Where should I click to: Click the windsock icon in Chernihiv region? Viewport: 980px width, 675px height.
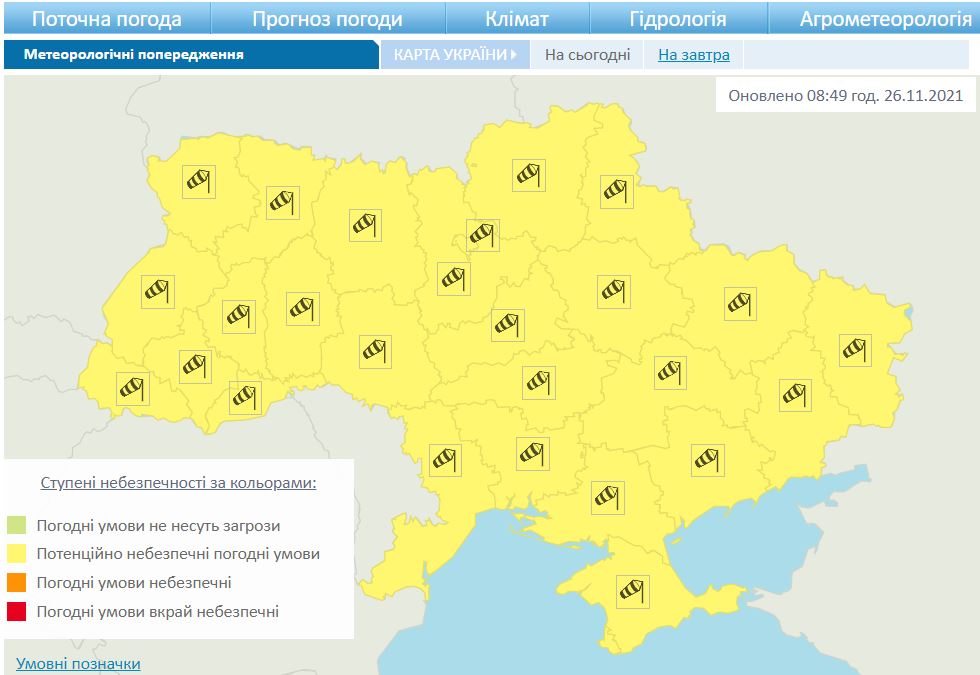coord(529,175)
